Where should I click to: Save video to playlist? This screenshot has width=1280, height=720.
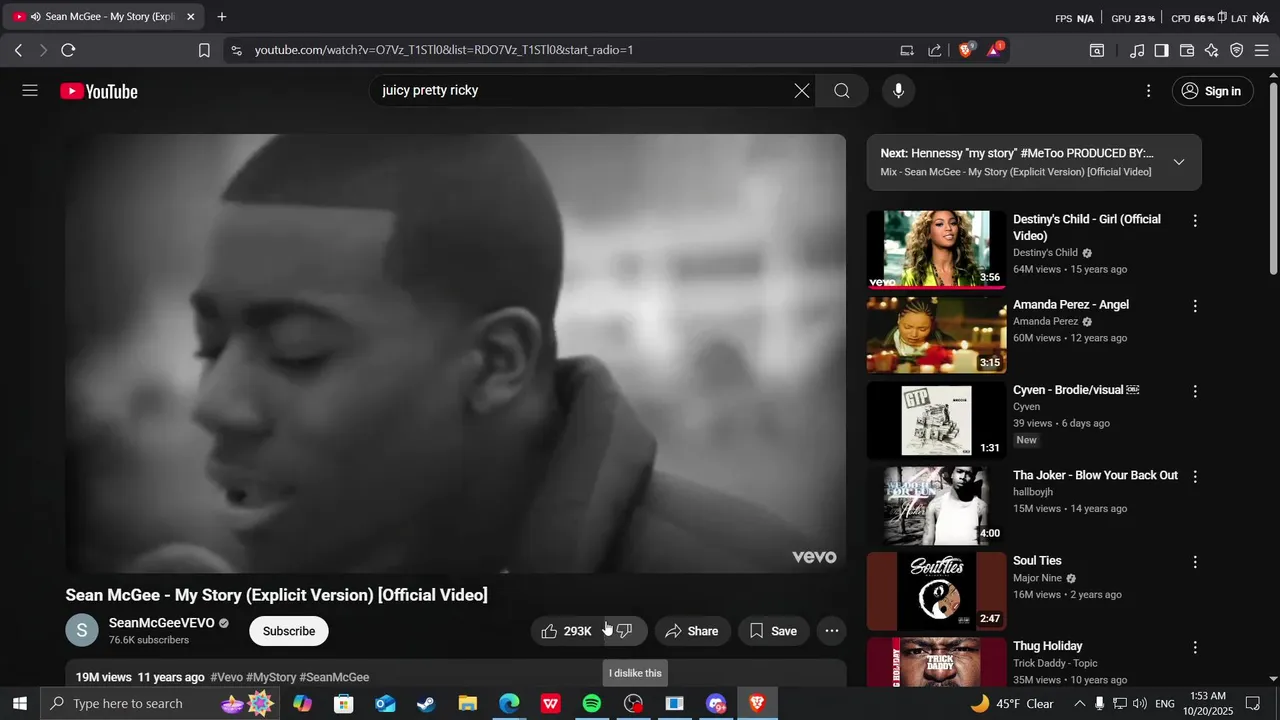click(x=774, y=631)
